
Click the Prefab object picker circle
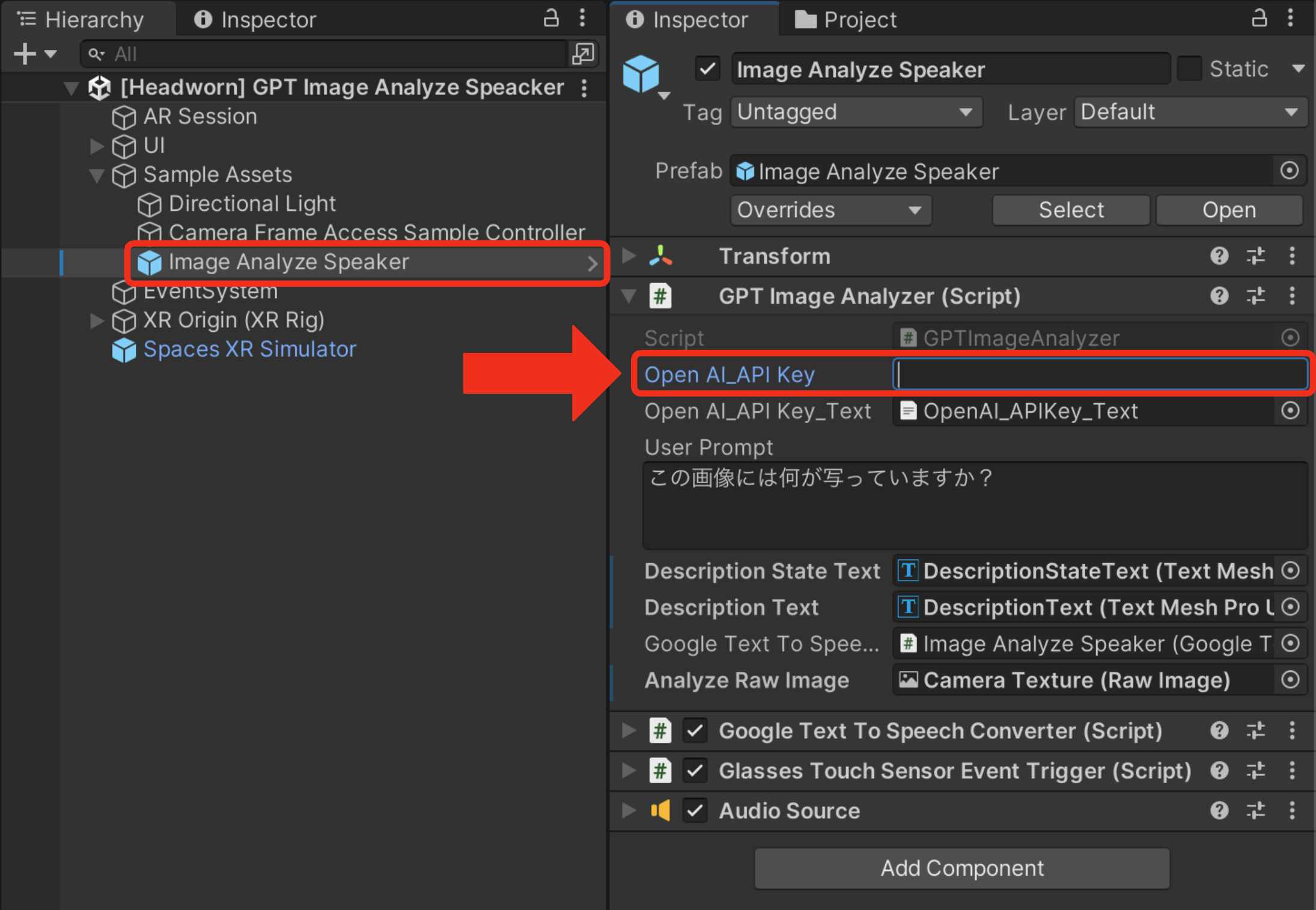tap(1290, 171)
